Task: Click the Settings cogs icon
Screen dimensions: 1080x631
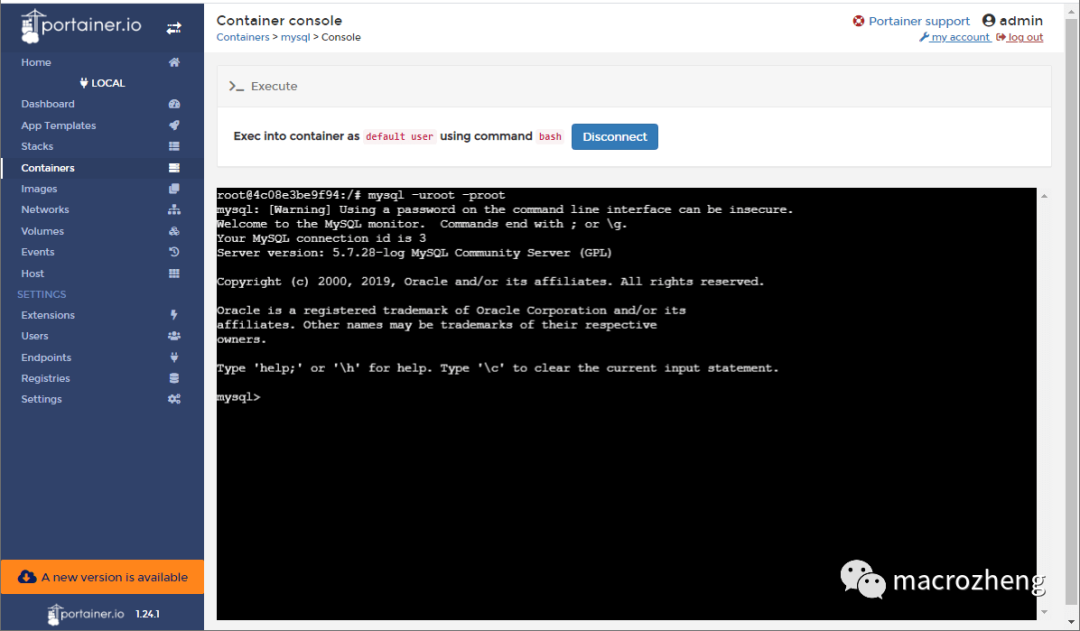Action: [x=174, y=399]
